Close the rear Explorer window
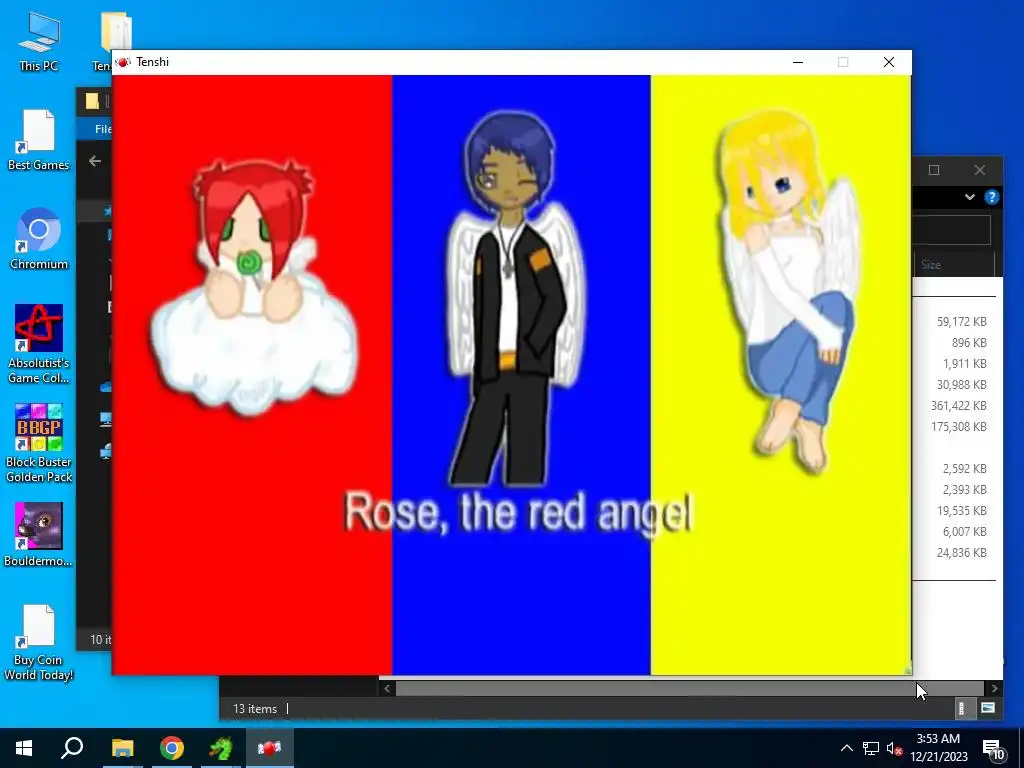This screenshot has height=768, width=1024. [x=980, y=170]
